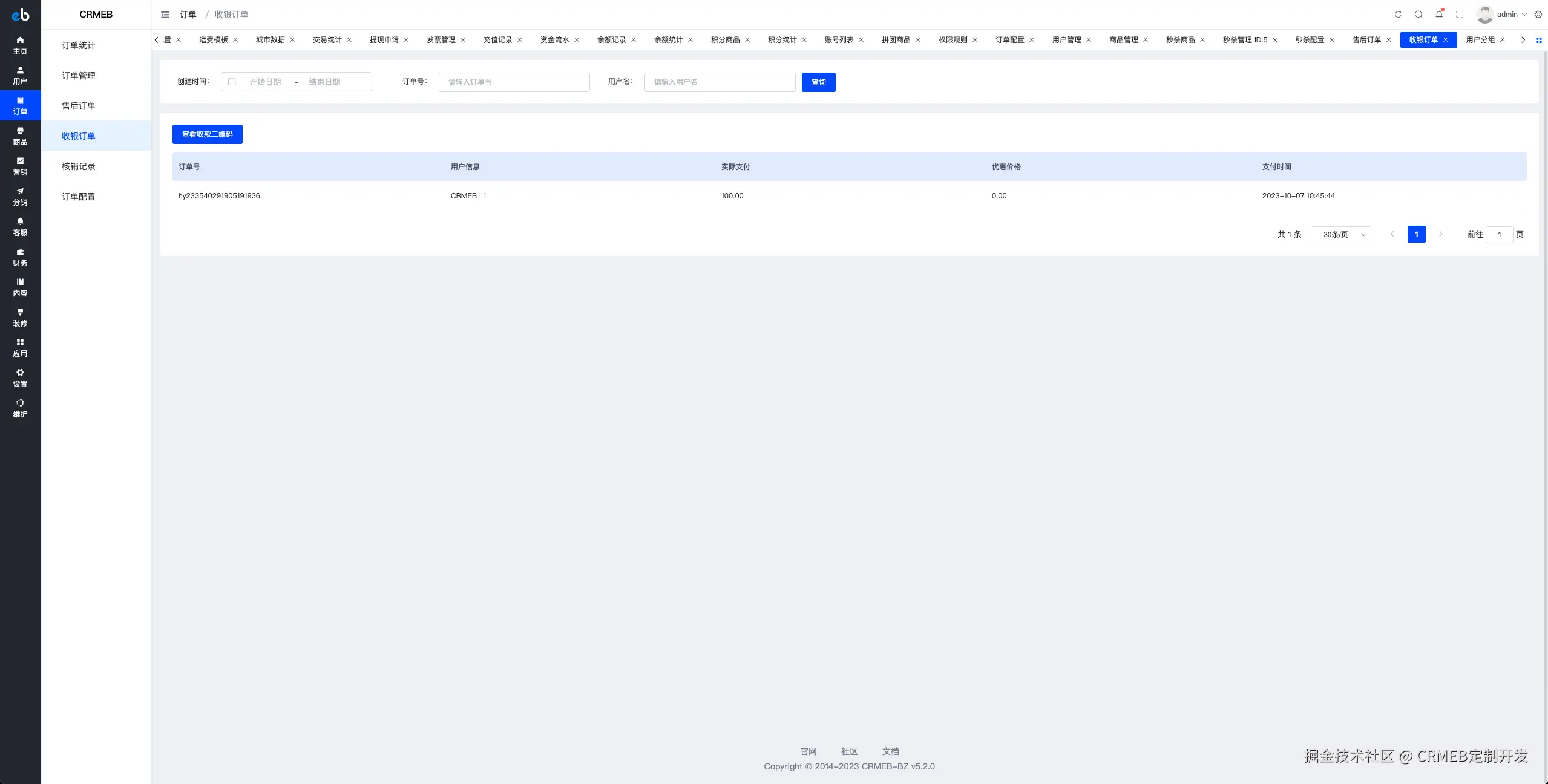Click the 开始日期 date input field
This screenshot has height=784, width=1548.
(265, 82)
